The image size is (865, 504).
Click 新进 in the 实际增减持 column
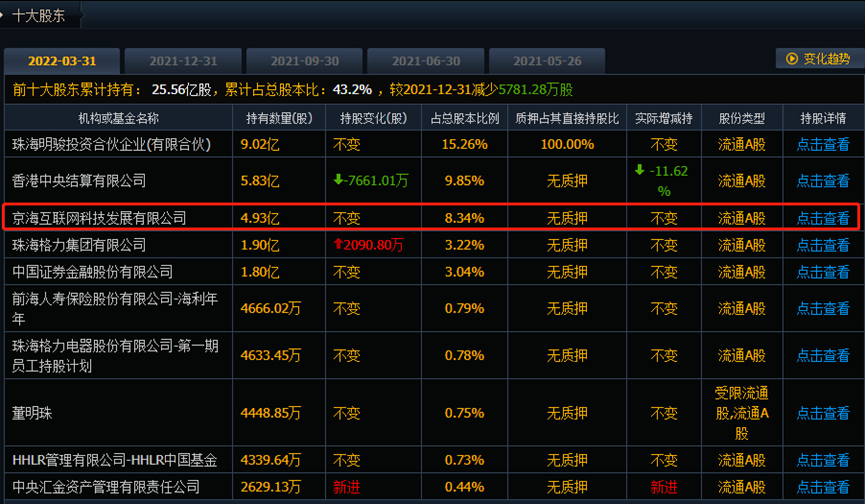point(664,487)
